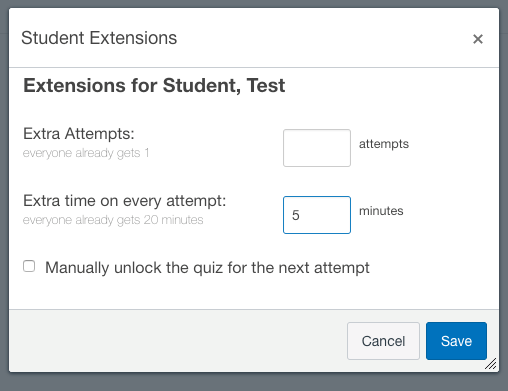The width and height of the screenshot is (508, 391).
Task: Close the Student Extensions dialog with X
Action: coord(478,39)
